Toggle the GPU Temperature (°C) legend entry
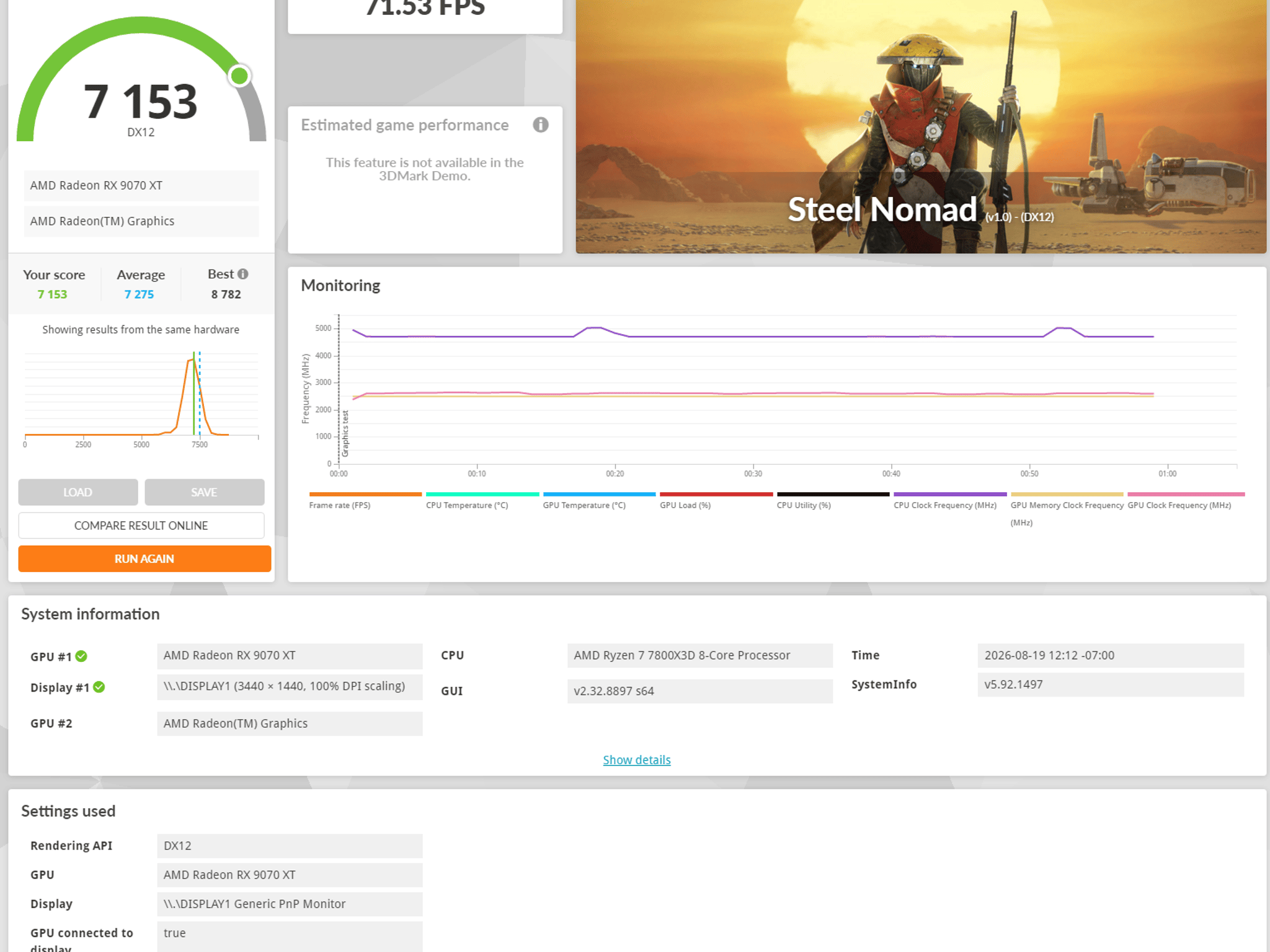The width and height of the screenshot is (1270, 952). pyautogui.click(x=599, y=501)
